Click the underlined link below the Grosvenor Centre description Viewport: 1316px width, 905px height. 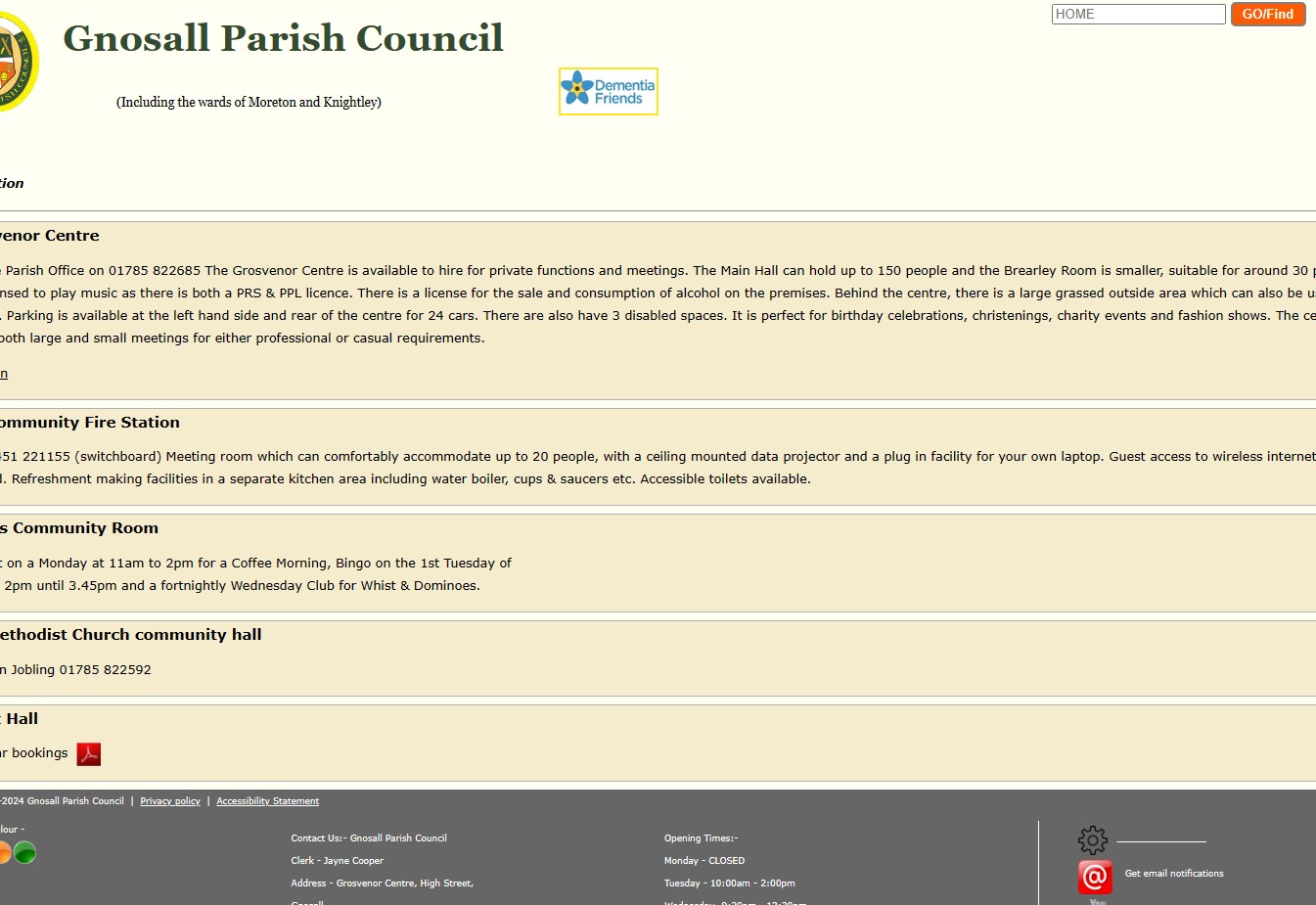[4, 373]
